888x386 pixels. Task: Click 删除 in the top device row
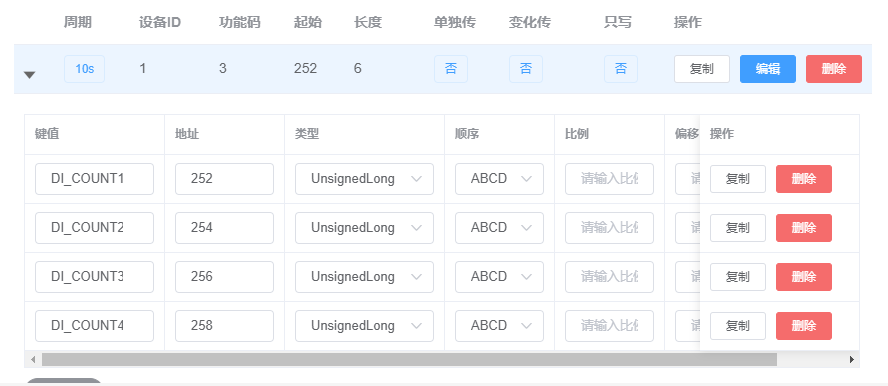(834, 69)
